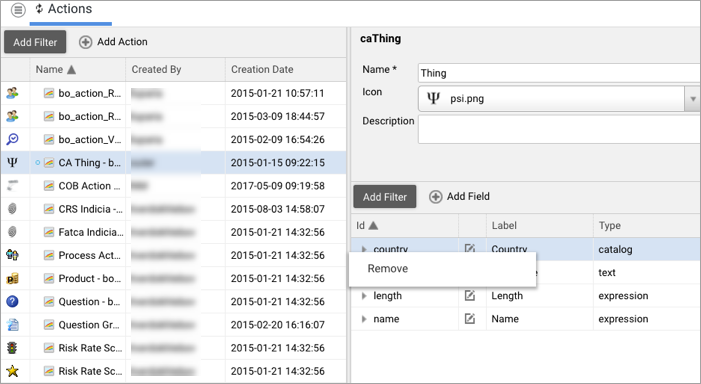The height and width of the screenshot is (384, 701).
Task: Click the text type cell
Action: click(x=607, y=273)
